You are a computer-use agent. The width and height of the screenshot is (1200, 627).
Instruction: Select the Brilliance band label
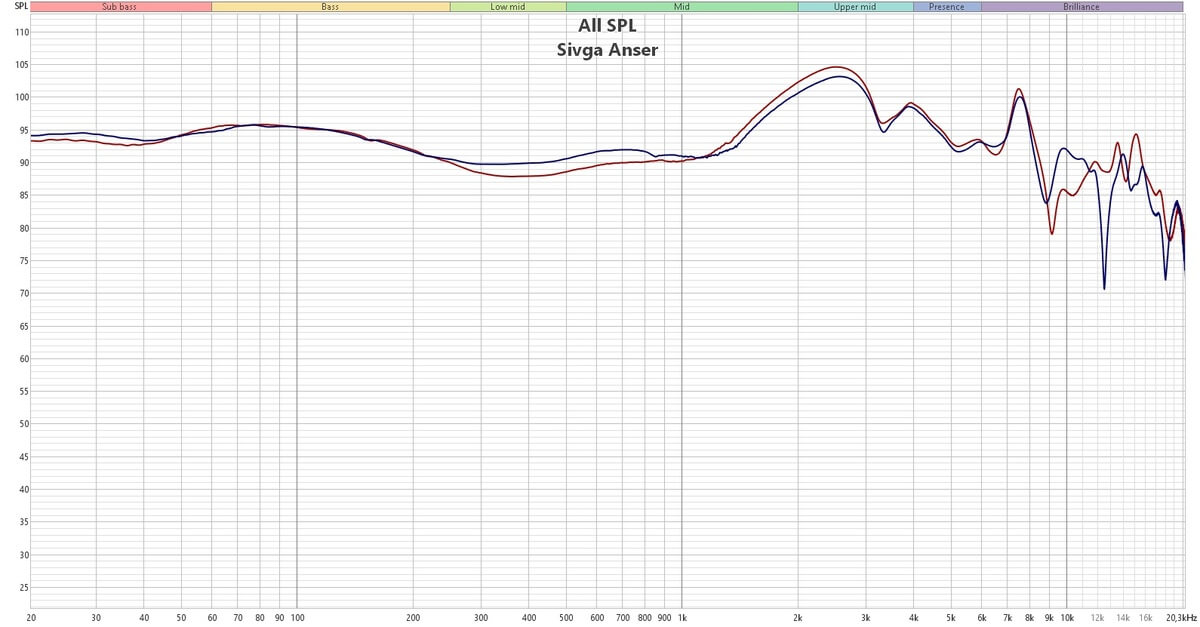(1082, 7)
